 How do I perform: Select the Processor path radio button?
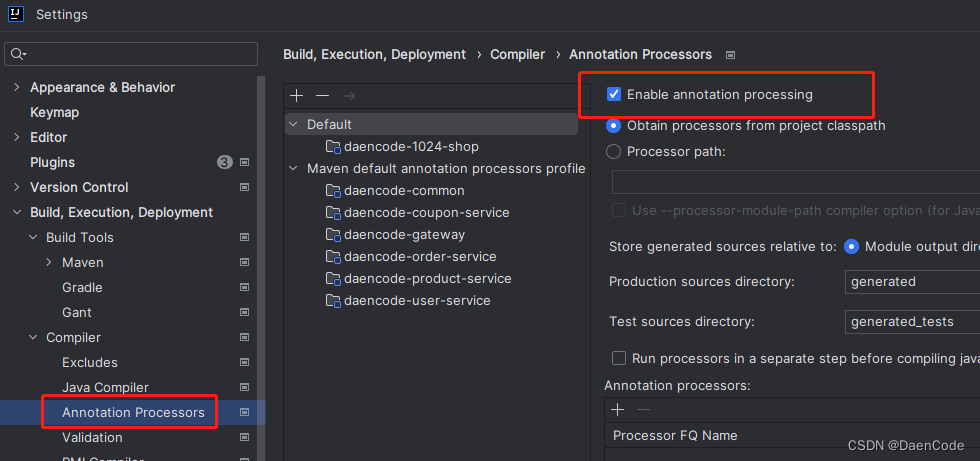coord(614,151)
